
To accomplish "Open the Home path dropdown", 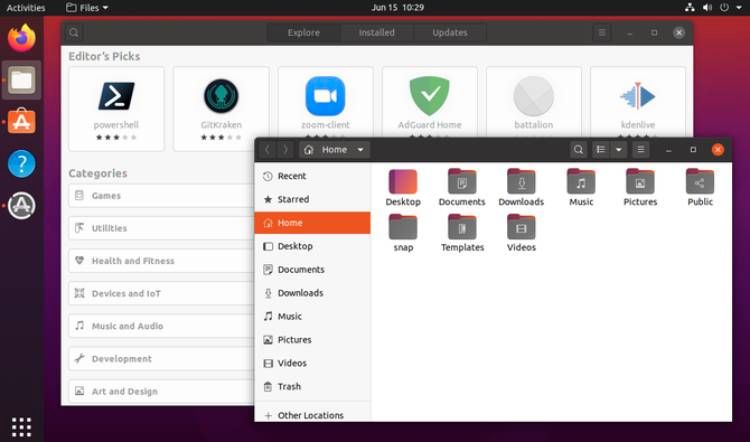I will coord(334,150).
